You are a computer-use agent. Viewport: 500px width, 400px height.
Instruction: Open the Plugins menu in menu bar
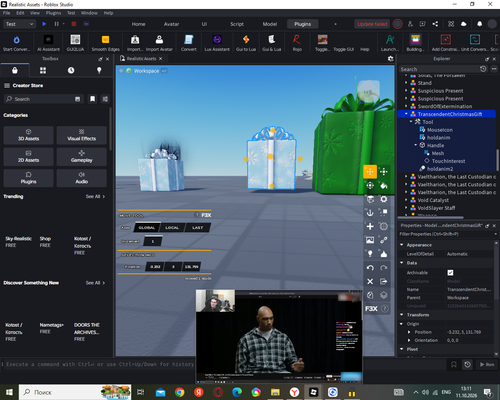point(53,13)
